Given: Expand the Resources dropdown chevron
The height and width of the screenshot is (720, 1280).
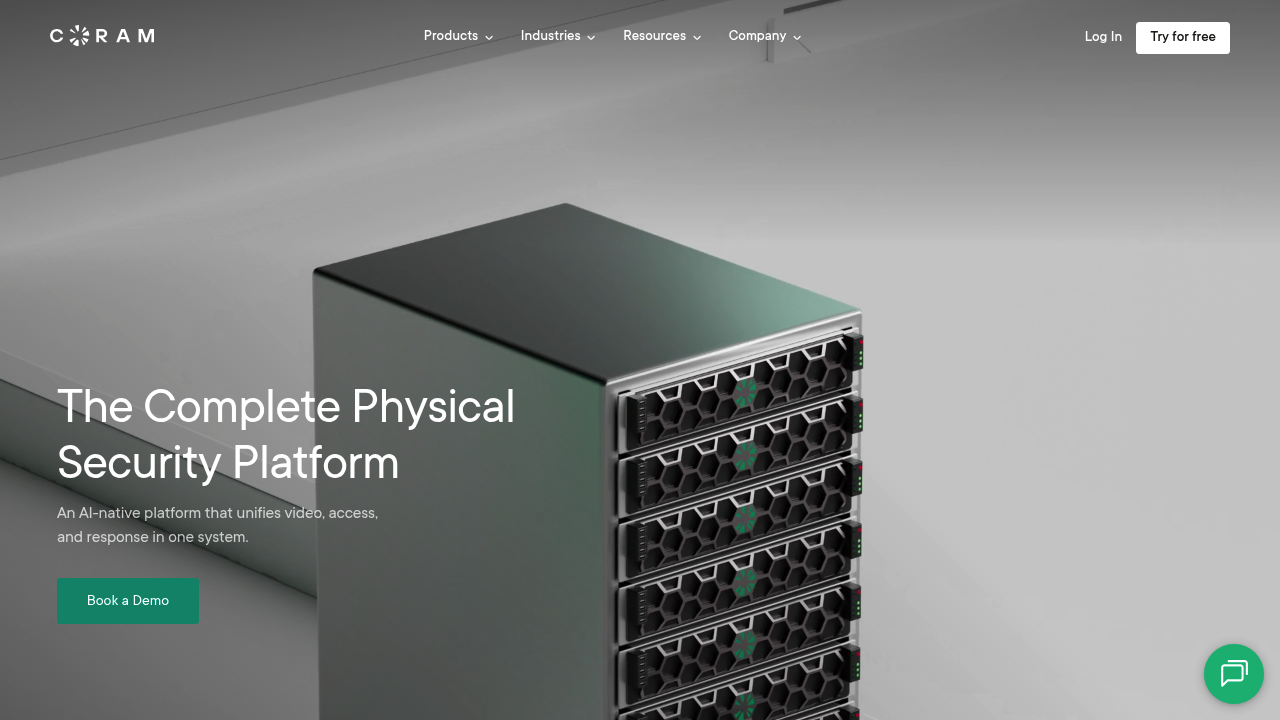Looking at the screenshot, I should (697, 37).
